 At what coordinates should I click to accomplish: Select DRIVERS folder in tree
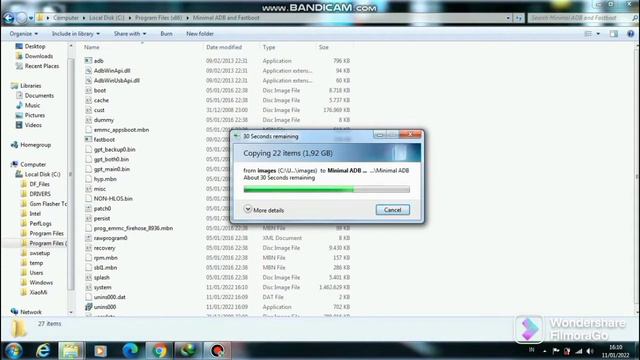click(x=40, y=194)
